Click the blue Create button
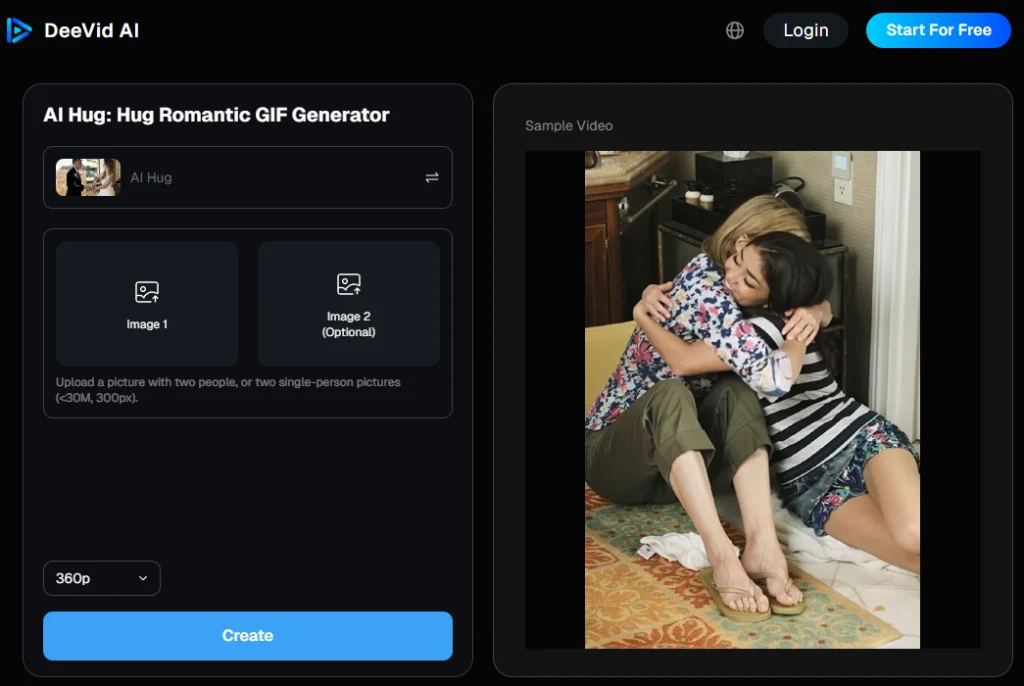The width and height of the screenshot is (1024, 686). click(248, 636)
